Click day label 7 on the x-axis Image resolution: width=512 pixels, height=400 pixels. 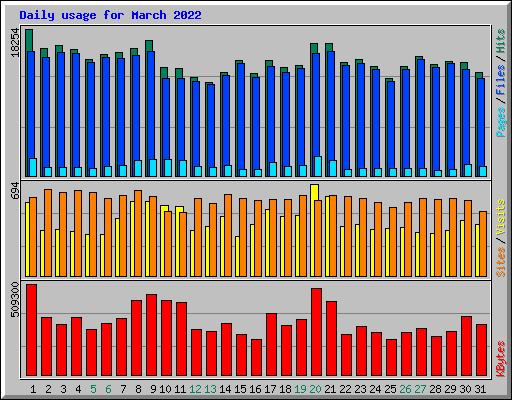point(123,389)
